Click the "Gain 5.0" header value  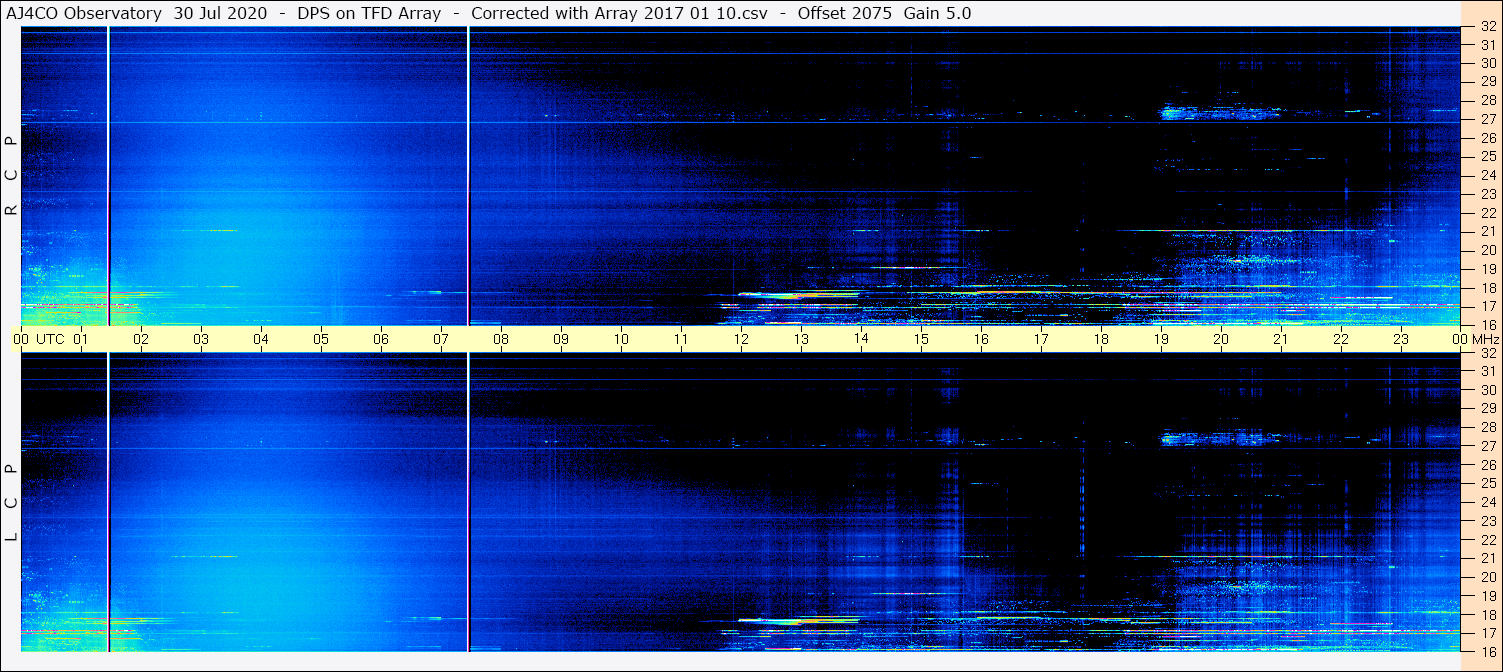pos(937,13)
